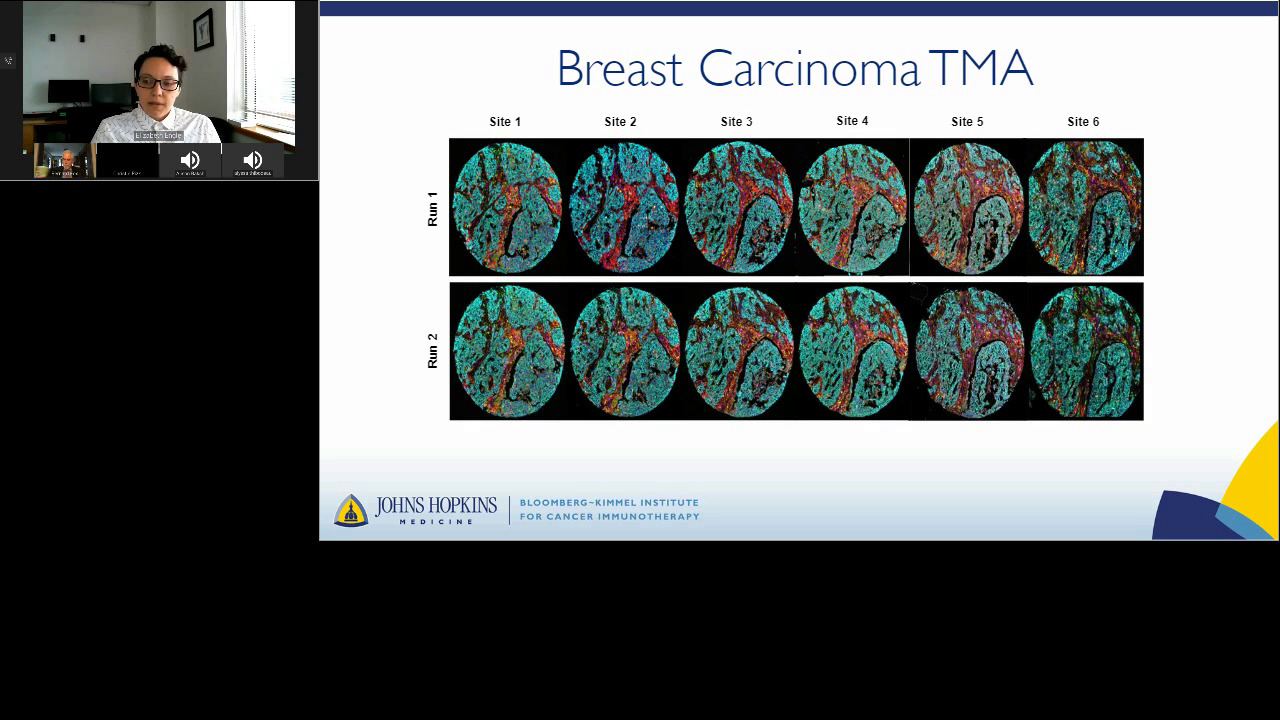Click the Breast Carcinoma TMA slide title
1280x720 pixels.
click(x=794, y=69)
